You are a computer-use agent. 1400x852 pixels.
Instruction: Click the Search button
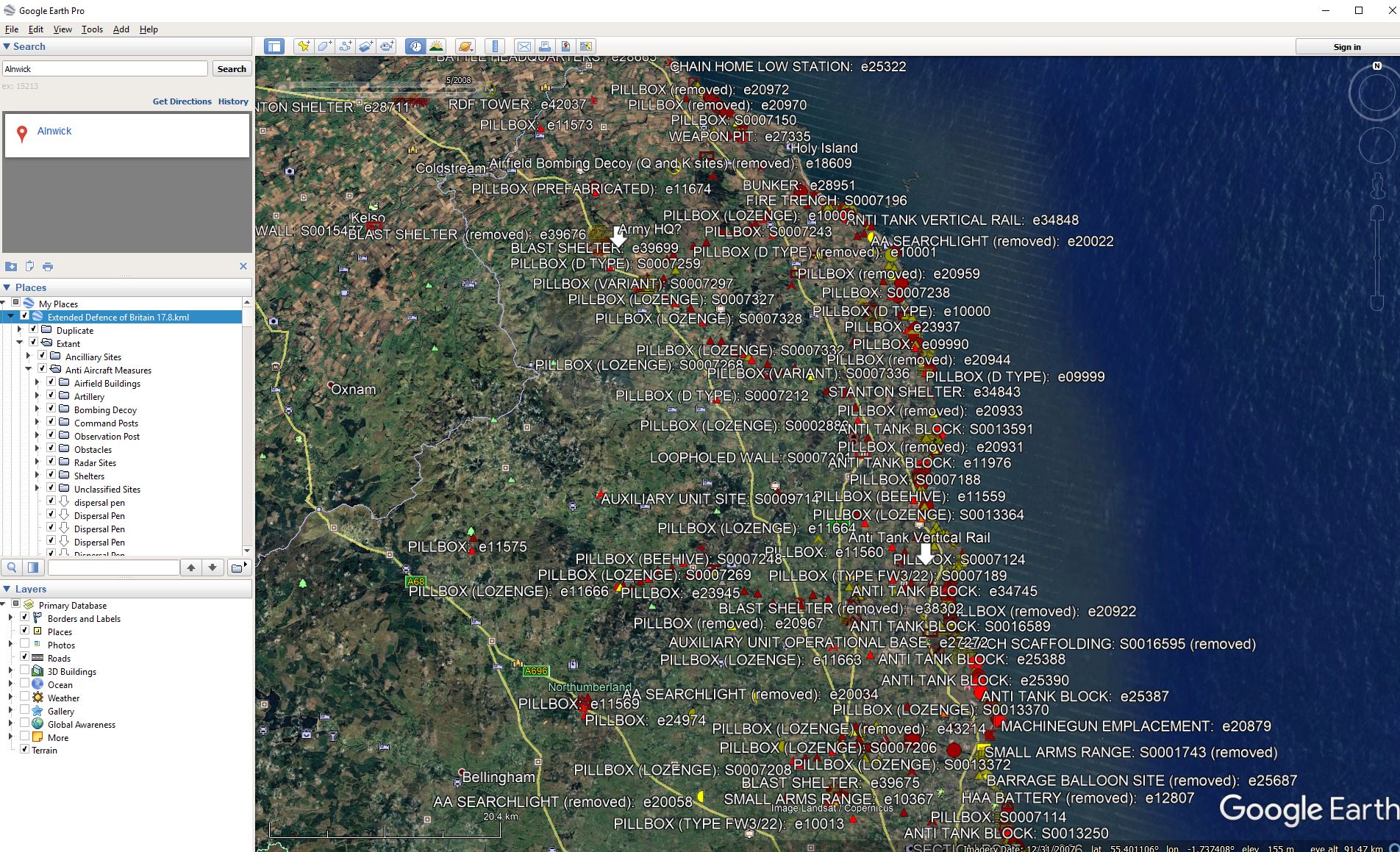232,68
